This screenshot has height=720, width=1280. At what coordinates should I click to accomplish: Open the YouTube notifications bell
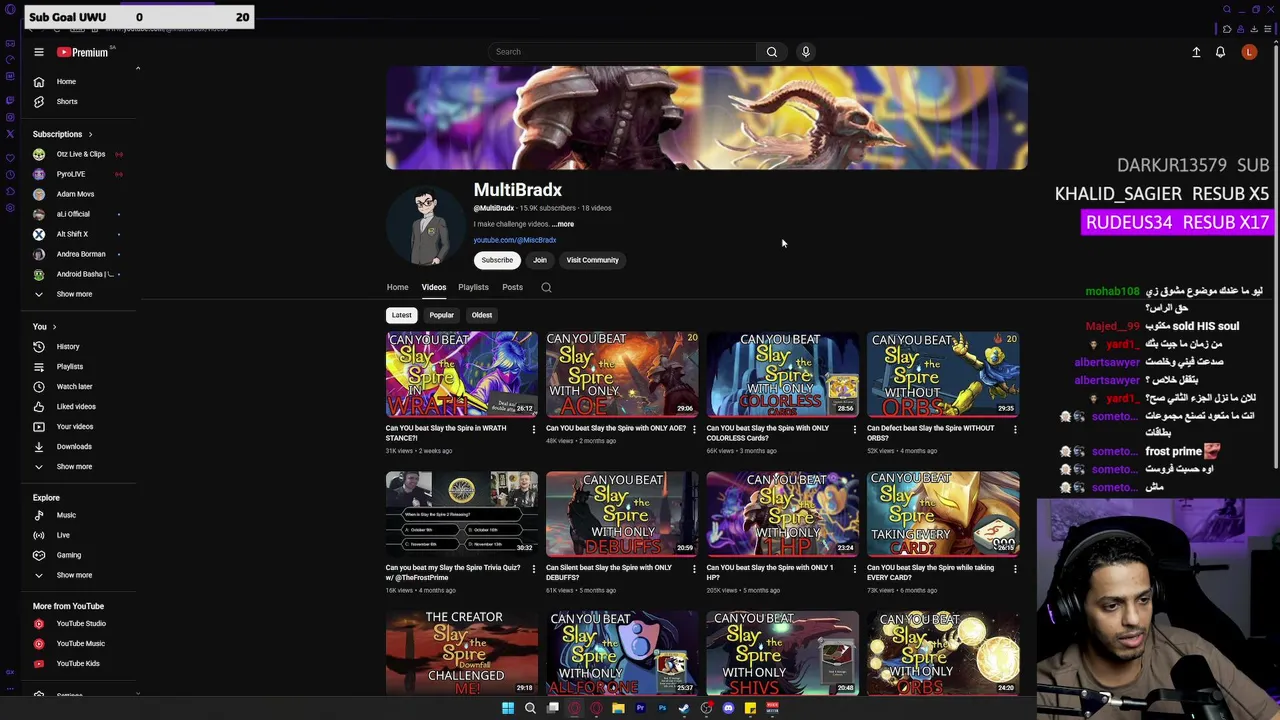coord(1220,52)
